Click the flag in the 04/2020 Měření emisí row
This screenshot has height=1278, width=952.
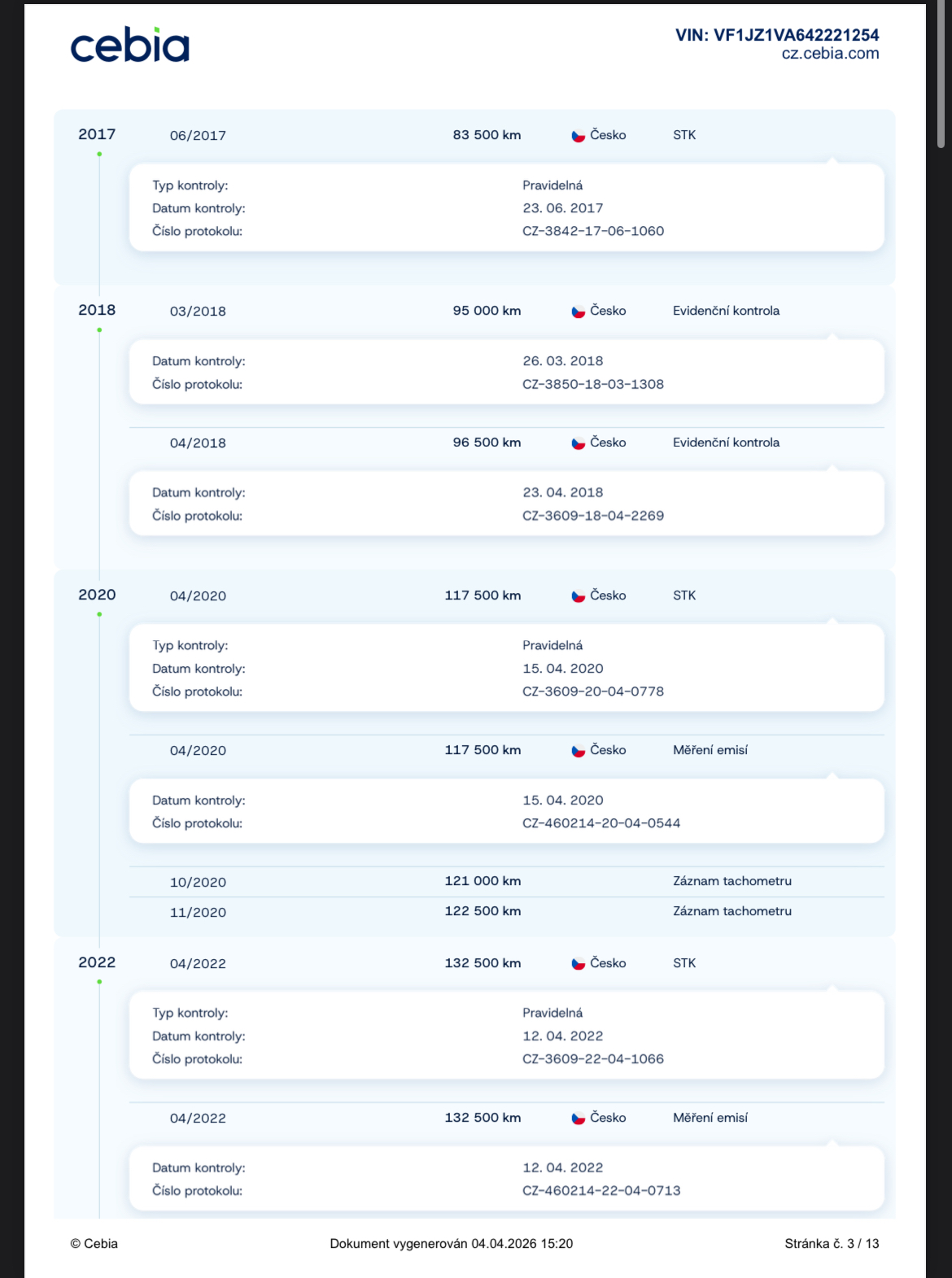(579, 751)
